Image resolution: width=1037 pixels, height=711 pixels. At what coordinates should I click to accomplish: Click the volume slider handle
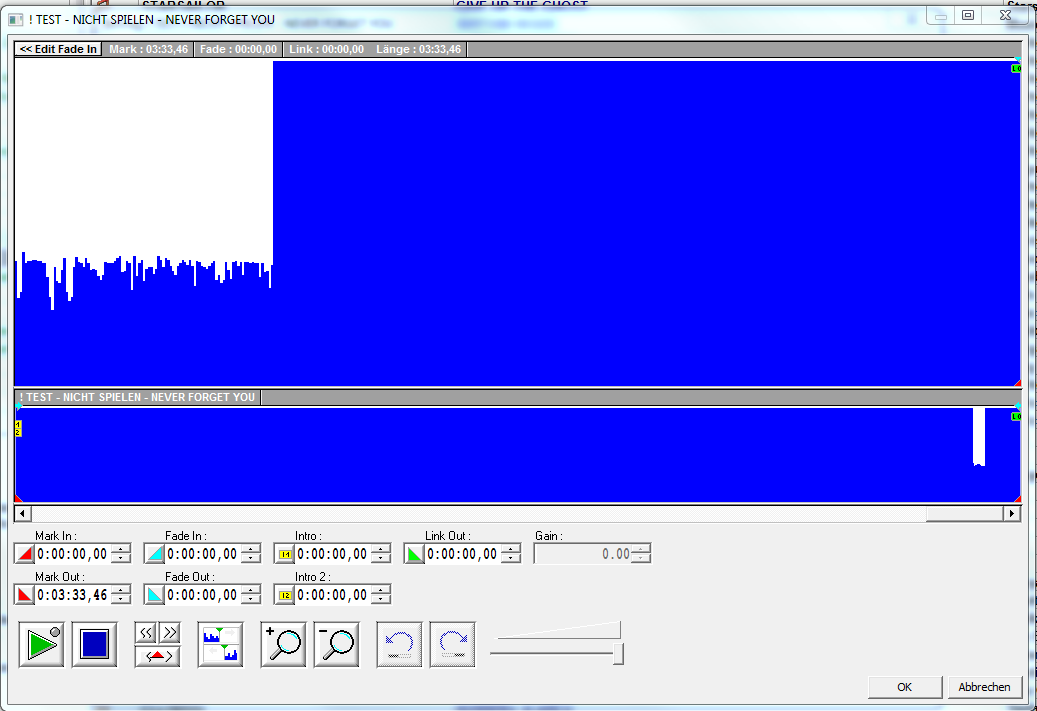coord(619,654)
